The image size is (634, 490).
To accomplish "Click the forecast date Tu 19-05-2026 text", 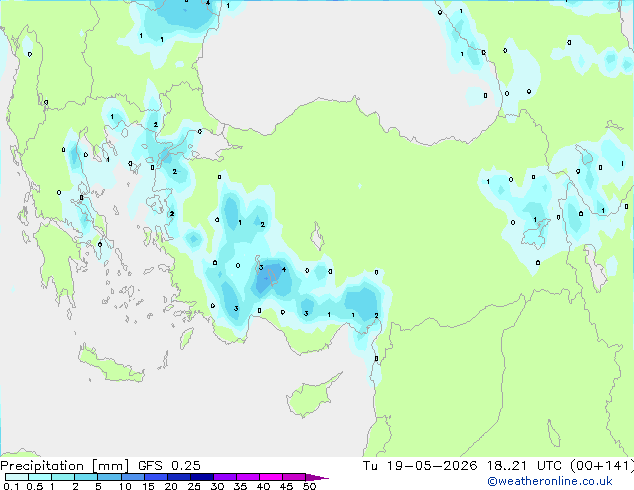I will [420, 466].
